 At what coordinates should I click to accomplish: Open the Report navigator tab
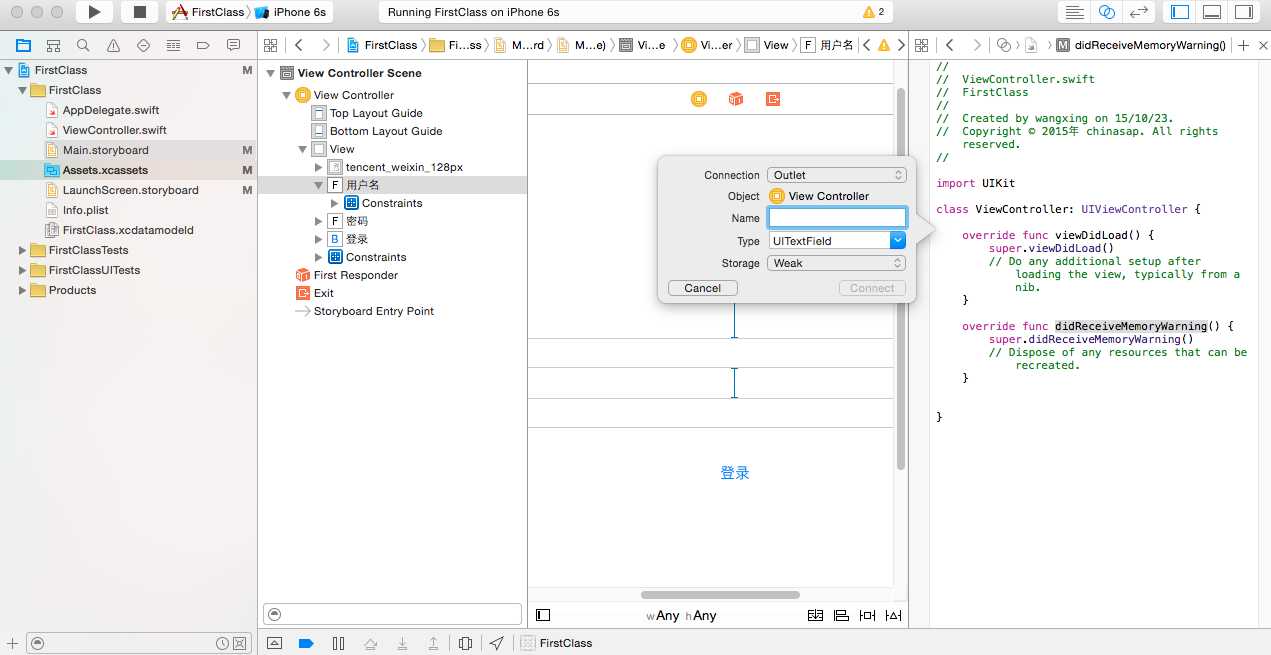point(233,45)
